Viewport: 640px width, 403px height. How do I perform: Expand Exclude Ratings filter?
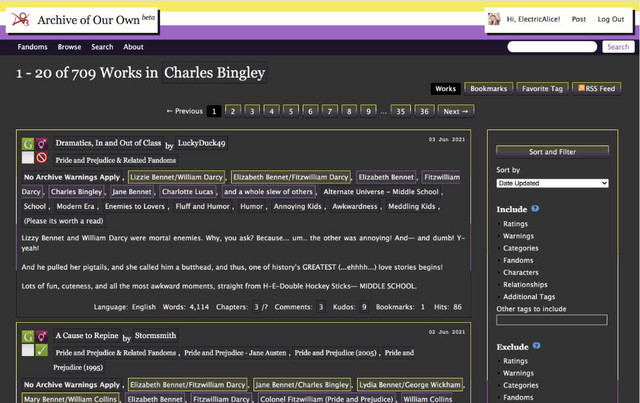(515, 361)
